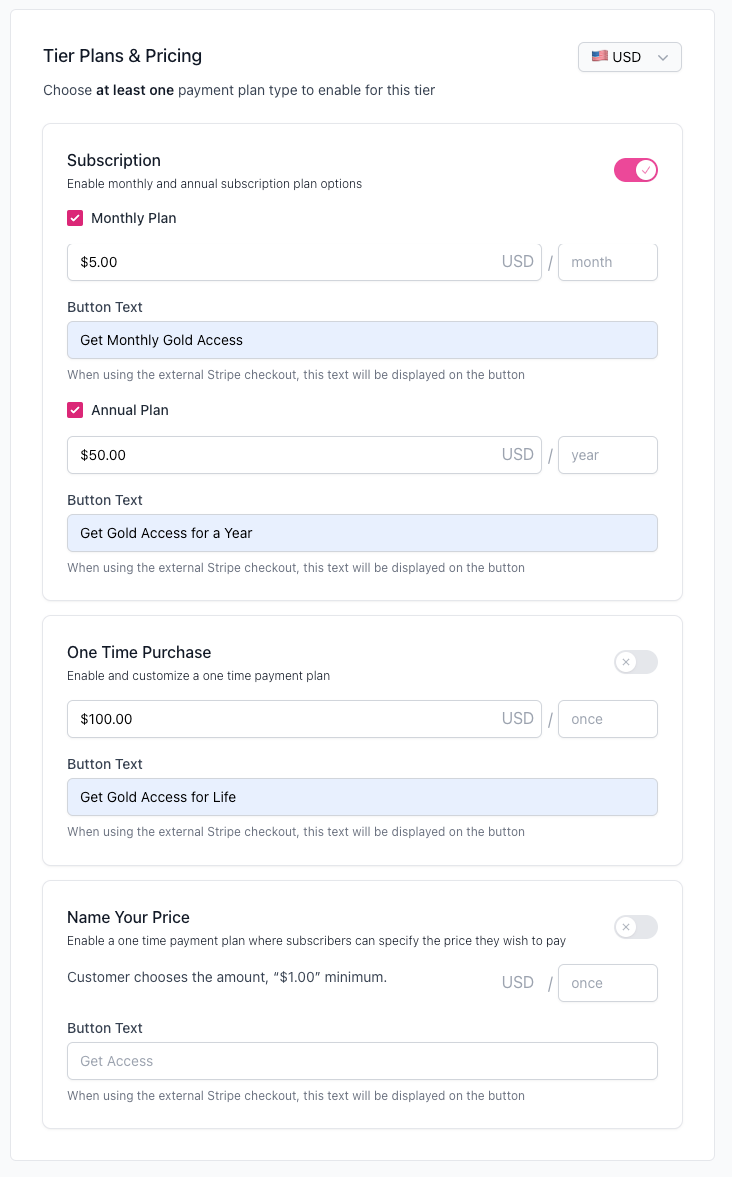
Task: Open the USD currency dropdown
Action: click(x=629, y=57)
